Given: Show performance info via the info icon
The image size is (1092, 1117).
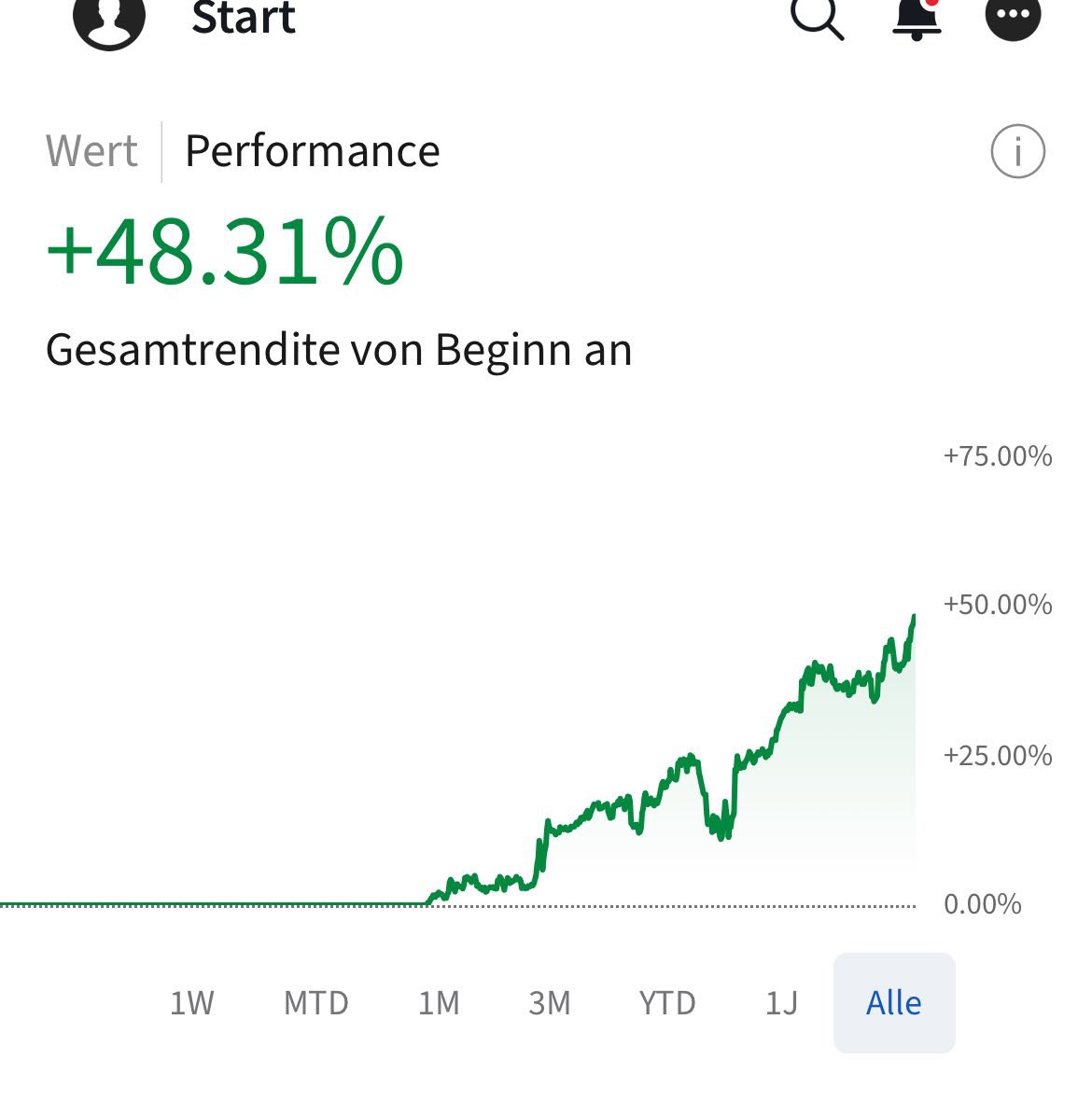Looking at the screenshot, I should click(x=1017, y=151).
